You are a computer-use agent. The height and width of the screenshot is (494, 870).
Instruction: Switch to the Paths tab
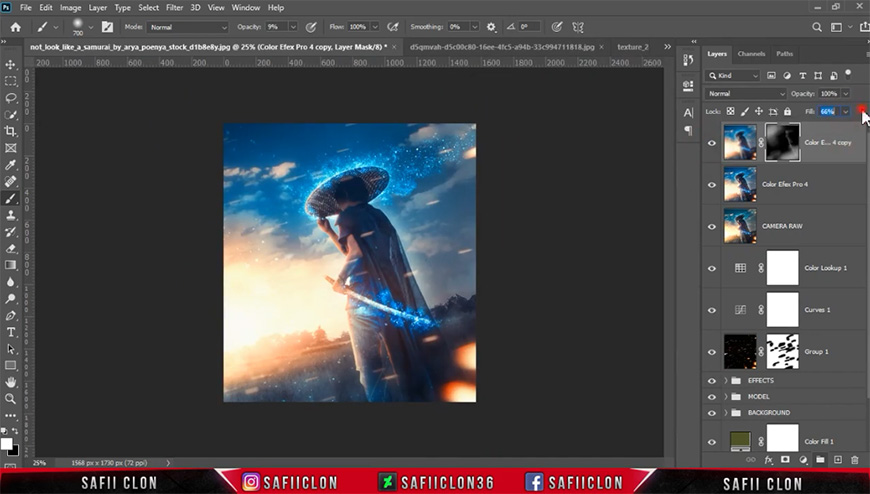pyautogui.click(x=785, y=54)
